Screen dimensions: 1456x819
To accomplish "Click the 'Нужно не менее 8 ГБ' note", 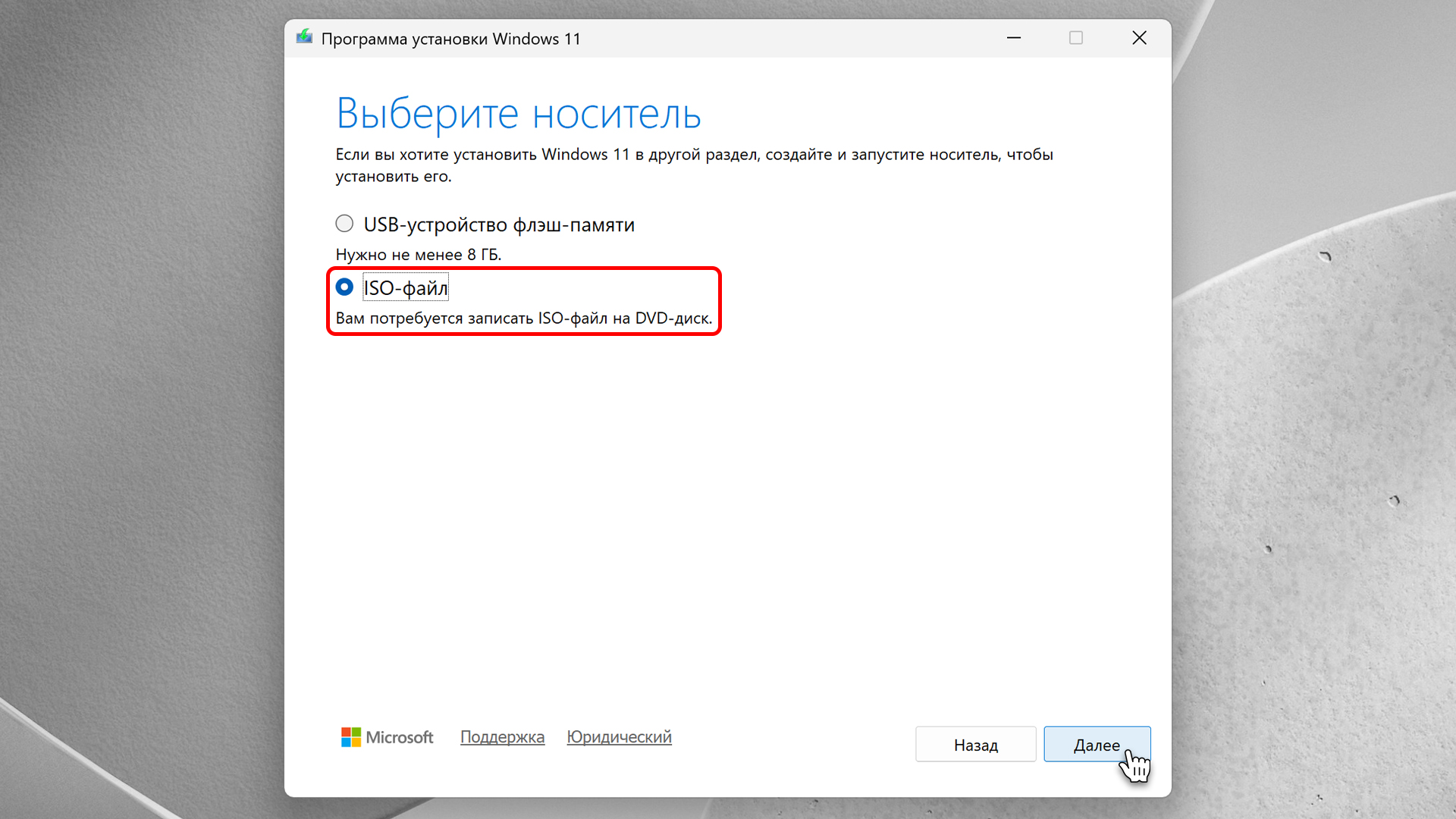I will click(419, 255).
